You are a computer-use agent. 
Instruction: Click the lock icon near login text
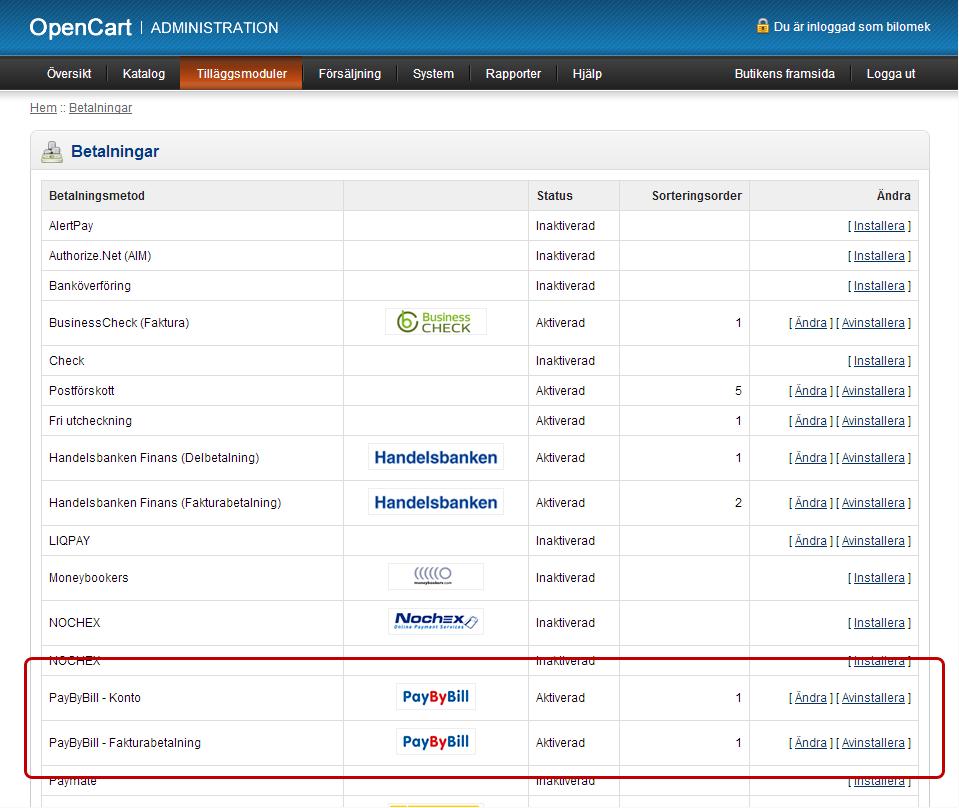762,26
